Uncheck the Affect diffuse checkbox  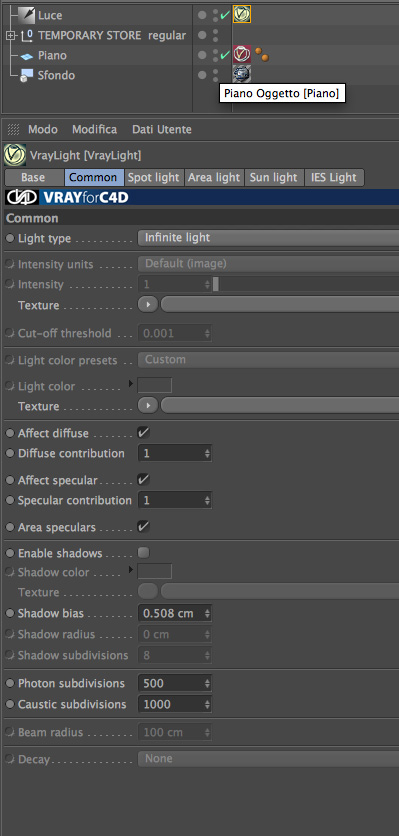143,432
